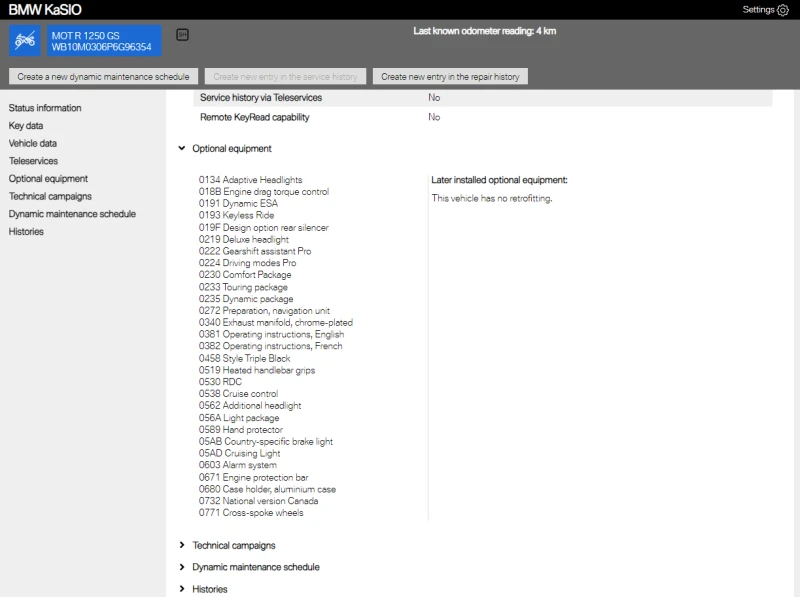
Task: Navigate to Vehicle data in sidebar
Action: pos(33,144)
